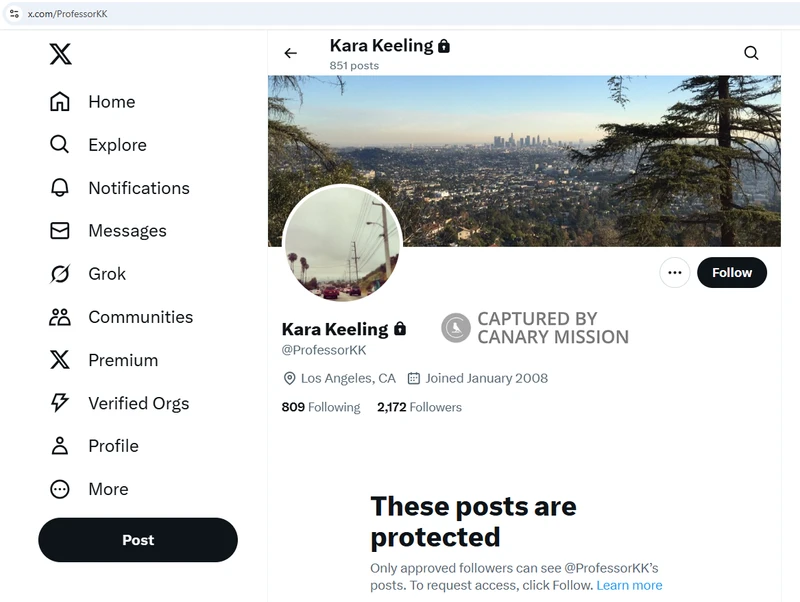The height and width of the screenshot is (602, 800).
Task: Open the Communities people icon
Action: (x=60, y=317)
